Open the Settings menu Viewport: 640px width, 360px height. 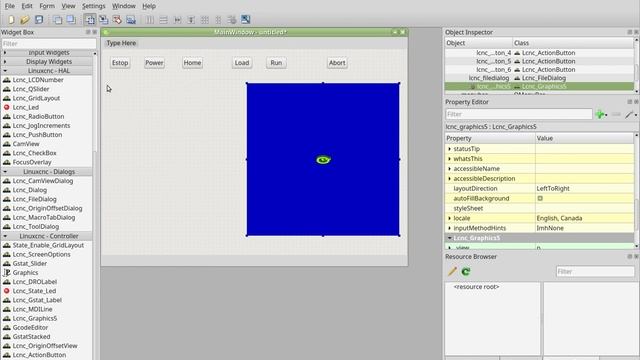93,6
